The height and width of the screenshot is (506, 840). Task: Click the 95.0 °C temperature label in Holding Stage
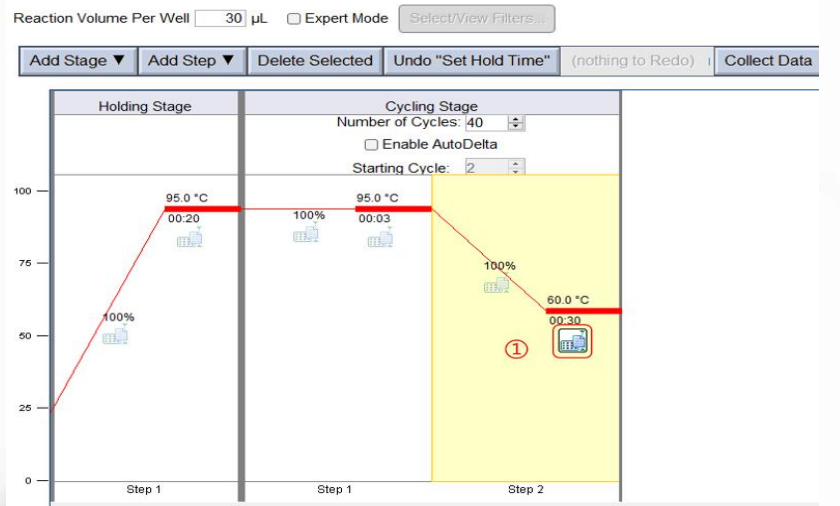click(187, 198)
